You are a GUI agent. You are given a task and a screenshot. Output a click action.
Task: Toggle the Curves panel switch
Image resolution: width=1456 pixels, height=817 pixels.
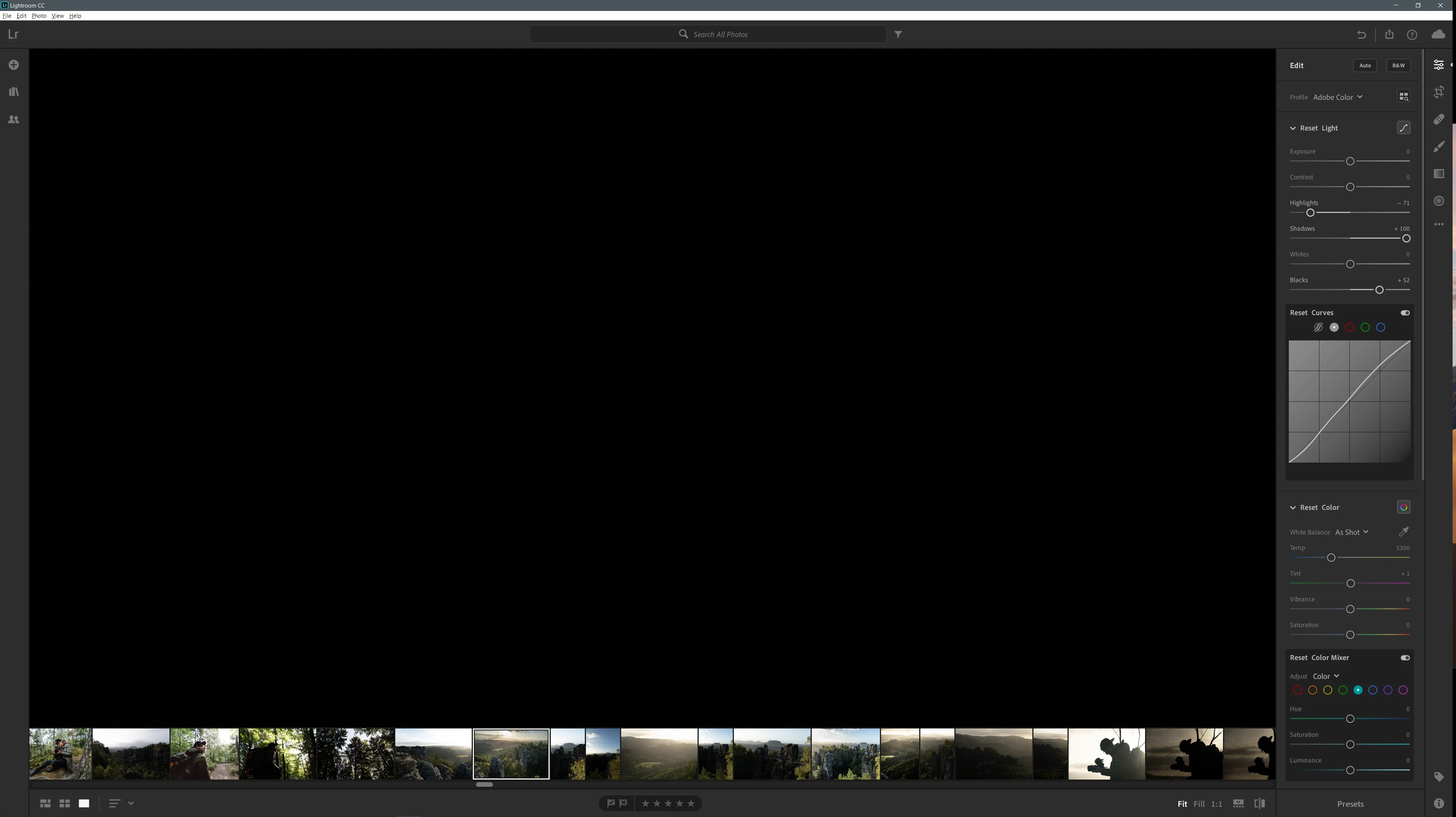click(x=1405, y=313)
